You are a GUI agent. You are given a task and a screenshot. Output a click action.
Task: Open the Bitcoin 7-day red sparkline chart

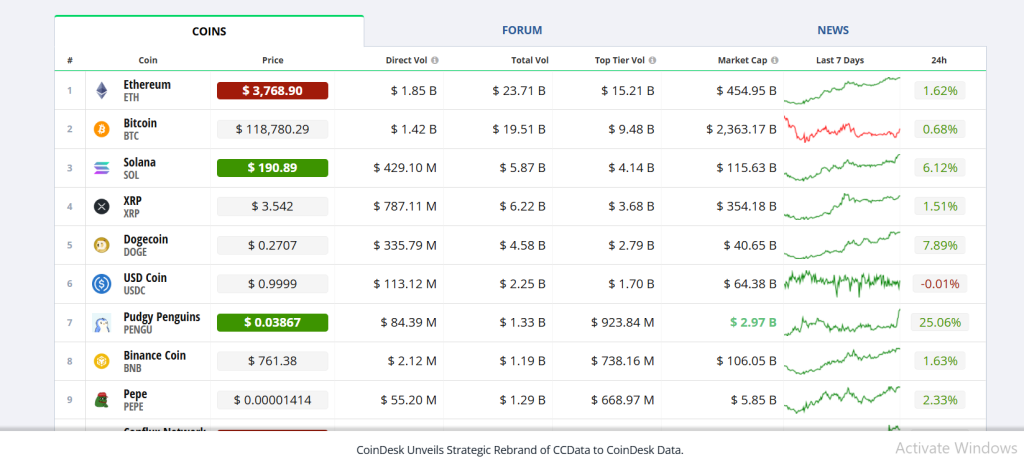coord(842,129)
